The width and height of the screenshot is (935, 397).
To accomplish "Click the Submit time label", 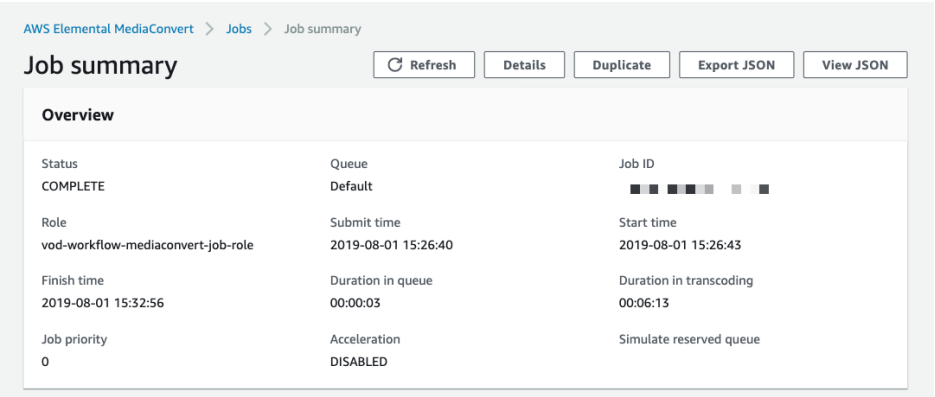I will point(365,222).
